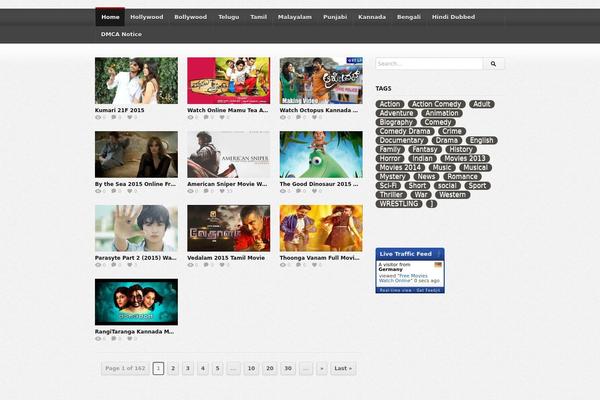Click heart icon under Watch Online Mamu Tea
The image size is (600, 400).
coord(222,118)
